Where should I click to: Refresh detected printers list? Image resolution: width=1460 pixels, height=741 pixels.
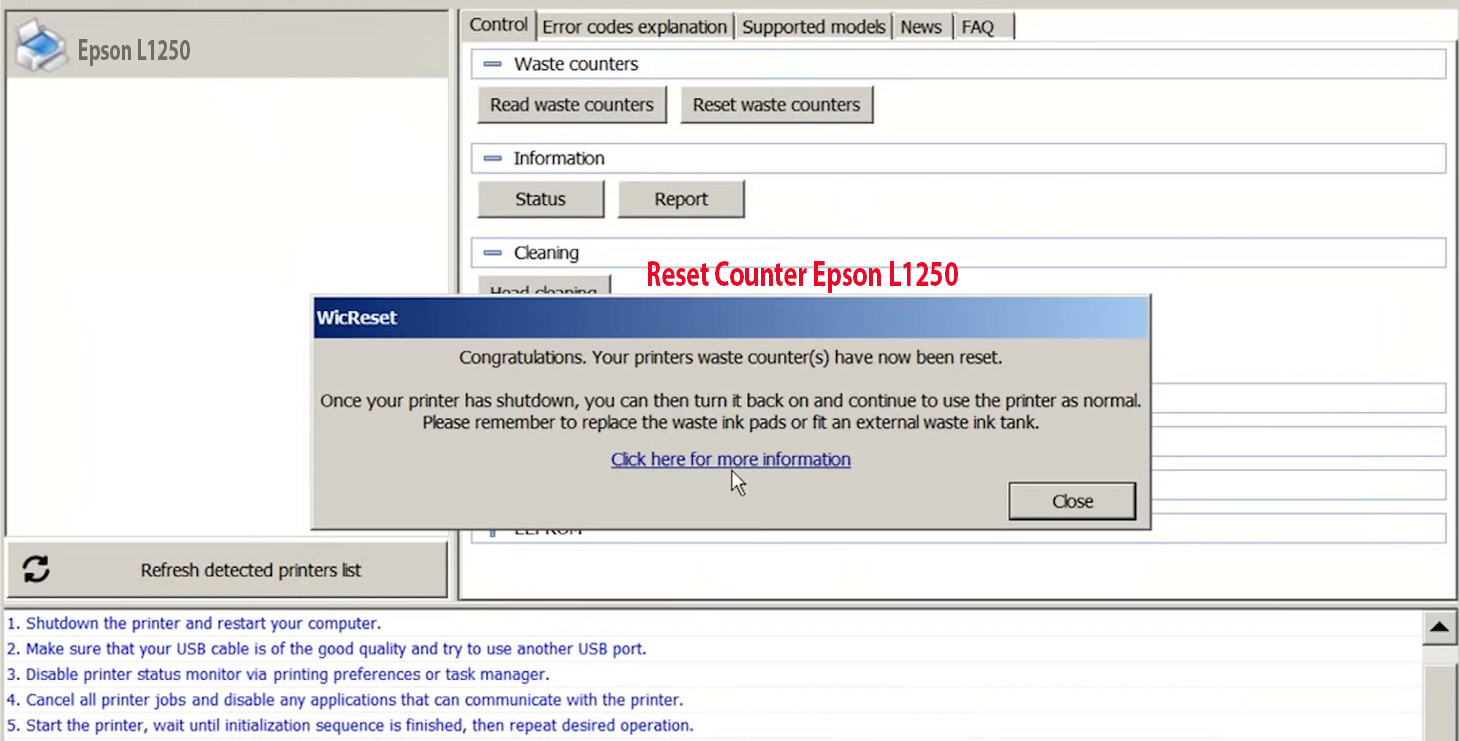pyautogui.click(x=227, y=569)
